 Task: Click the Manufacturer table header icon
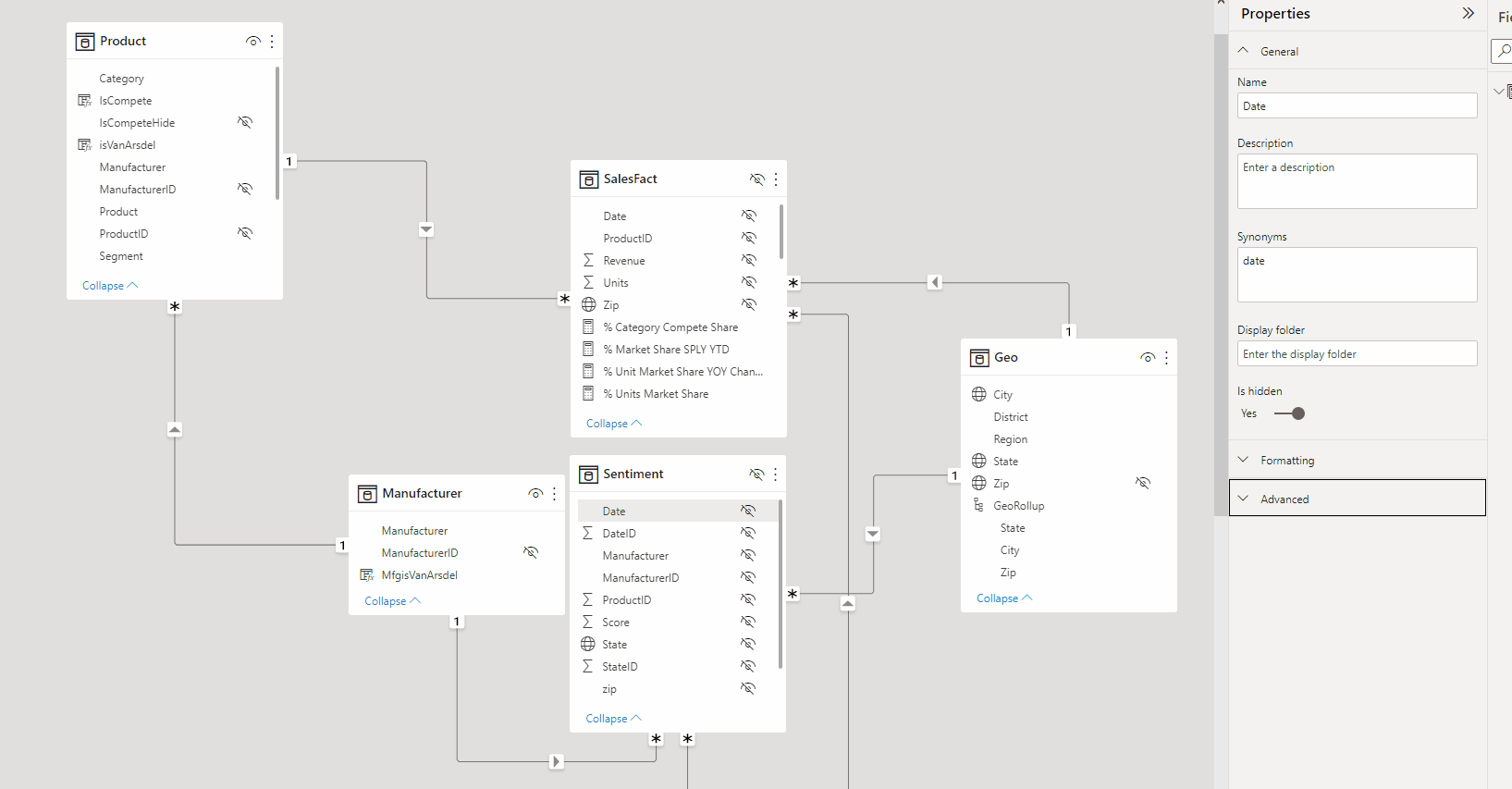367,494
